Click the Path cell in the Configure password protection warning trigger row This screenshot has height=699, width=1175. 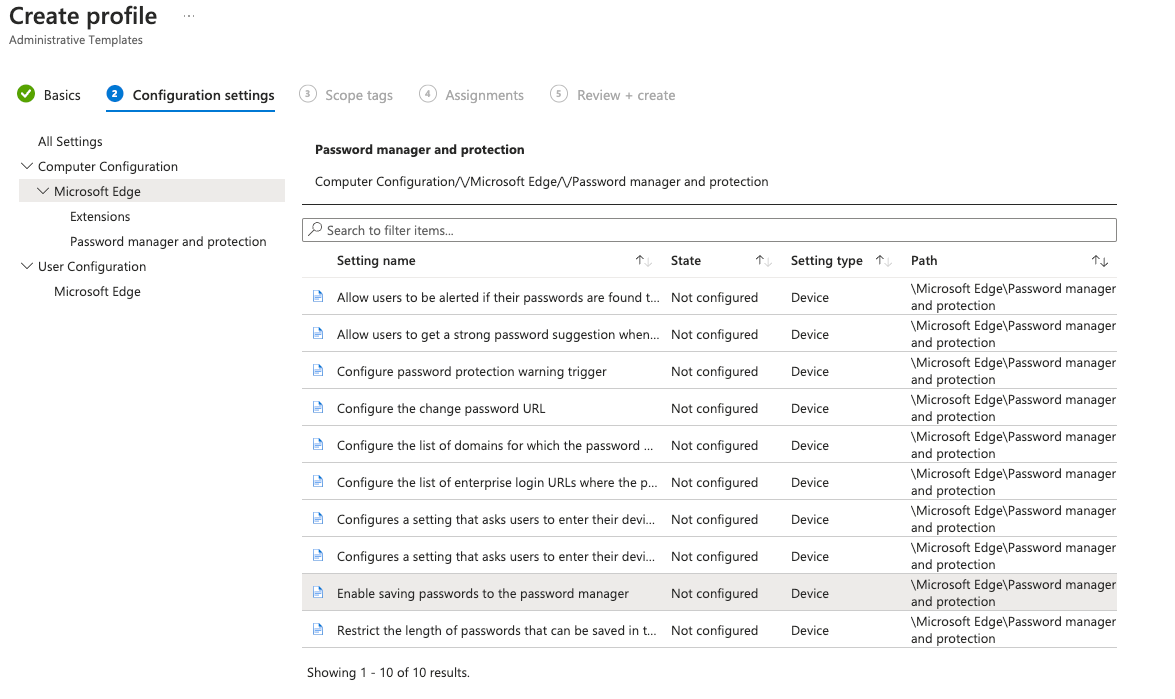click(1013, 371)
